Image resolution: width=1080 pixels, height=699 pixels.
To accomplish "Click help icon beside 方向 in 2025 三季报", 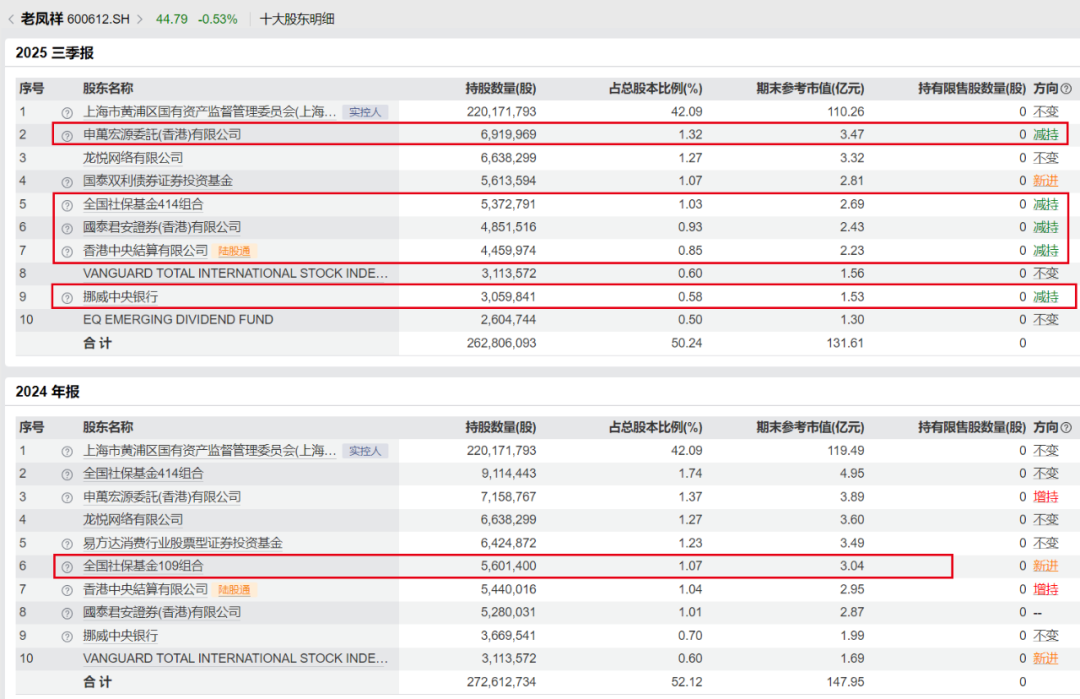I will (x=1066, y=89).
